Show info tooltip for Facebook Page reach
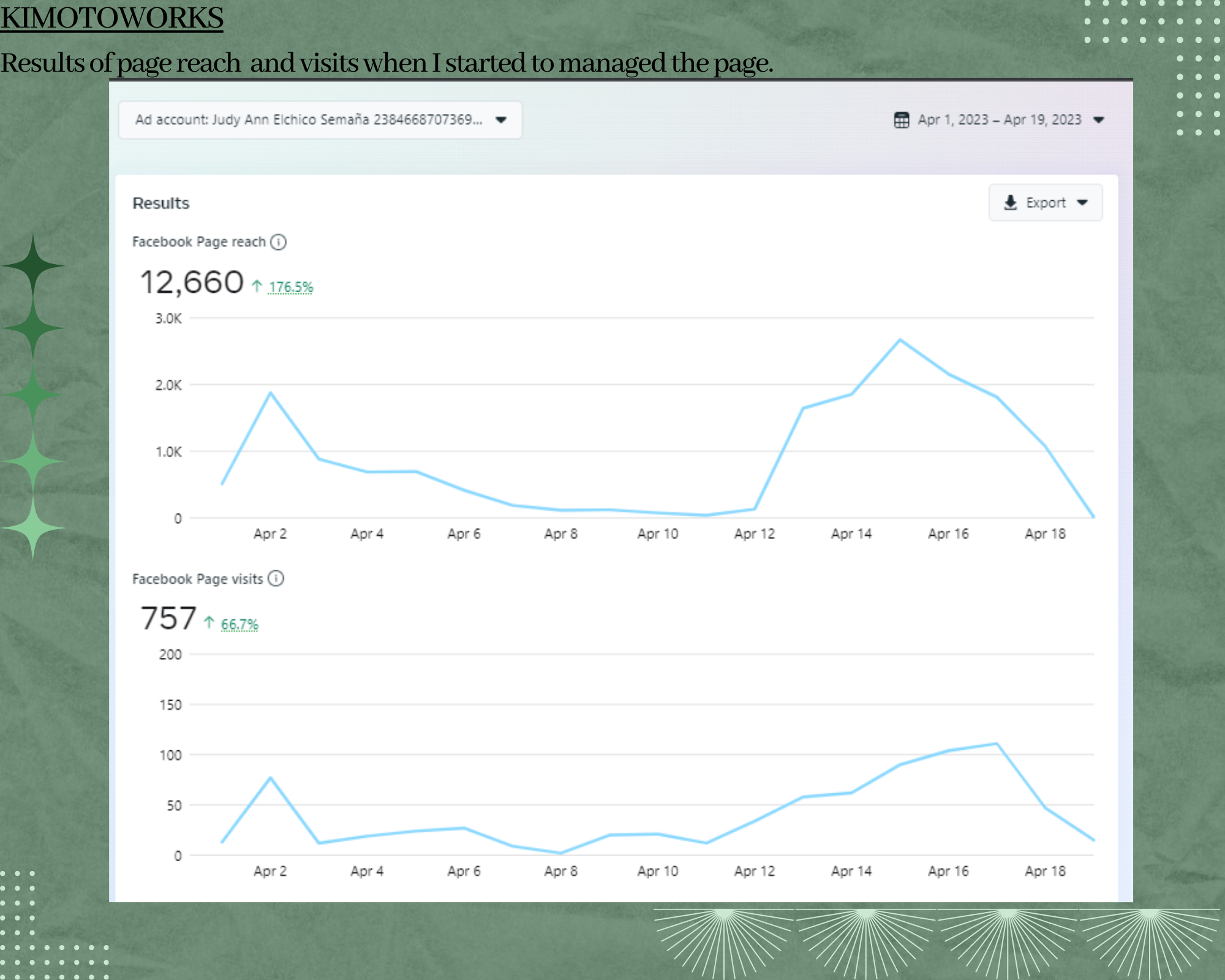Viewport: 1225px width, 980px height. [x=279, y=242]
